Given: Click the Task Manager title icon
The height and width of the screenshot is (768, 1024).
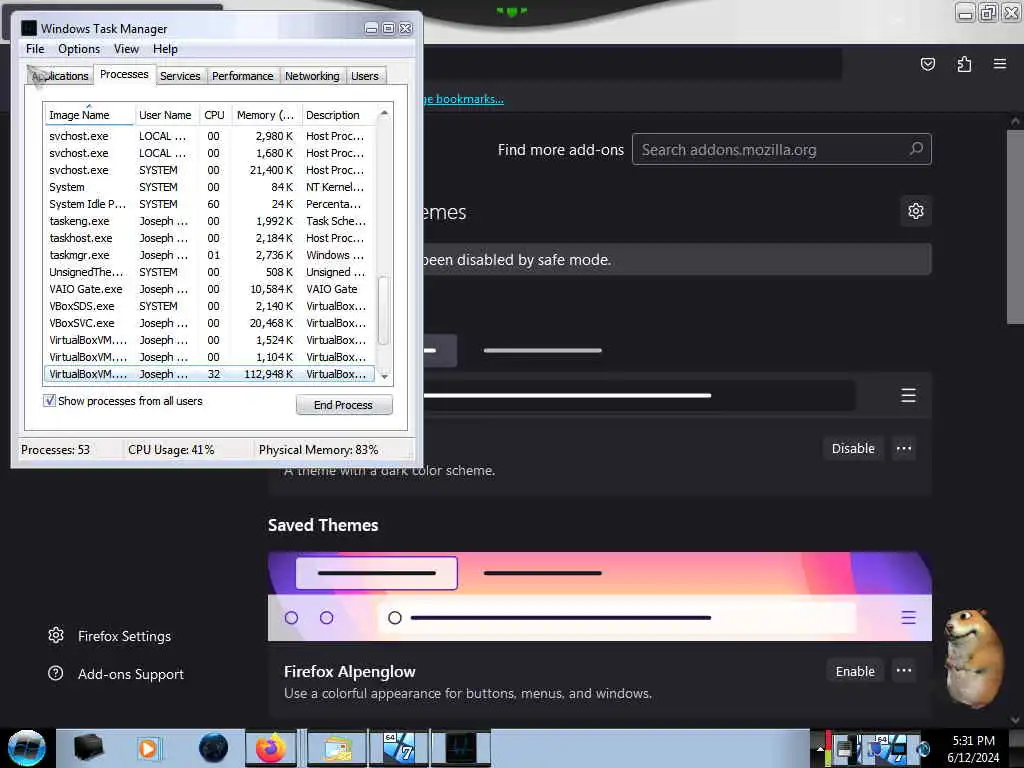Looking at the screenshot, I should (29, 28).
